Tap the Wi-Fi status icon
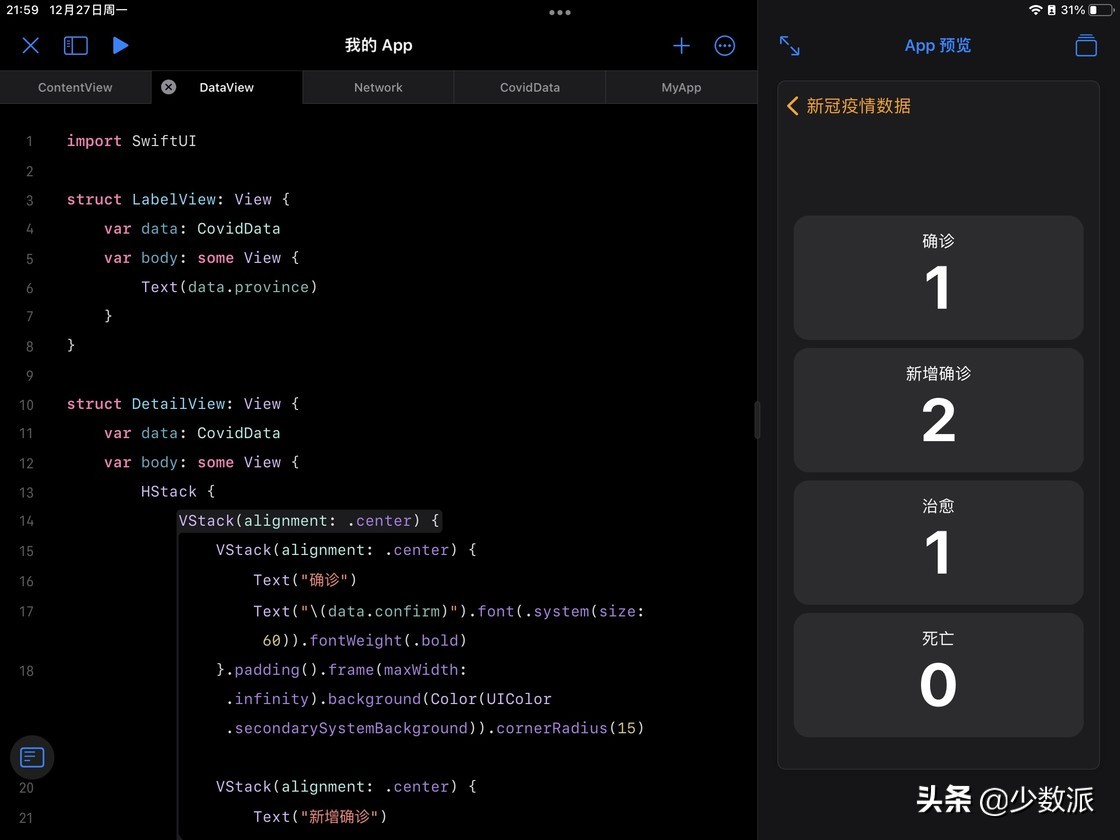The height and width of the screenshot is (840, 1120). click(x=1035, y=10)
